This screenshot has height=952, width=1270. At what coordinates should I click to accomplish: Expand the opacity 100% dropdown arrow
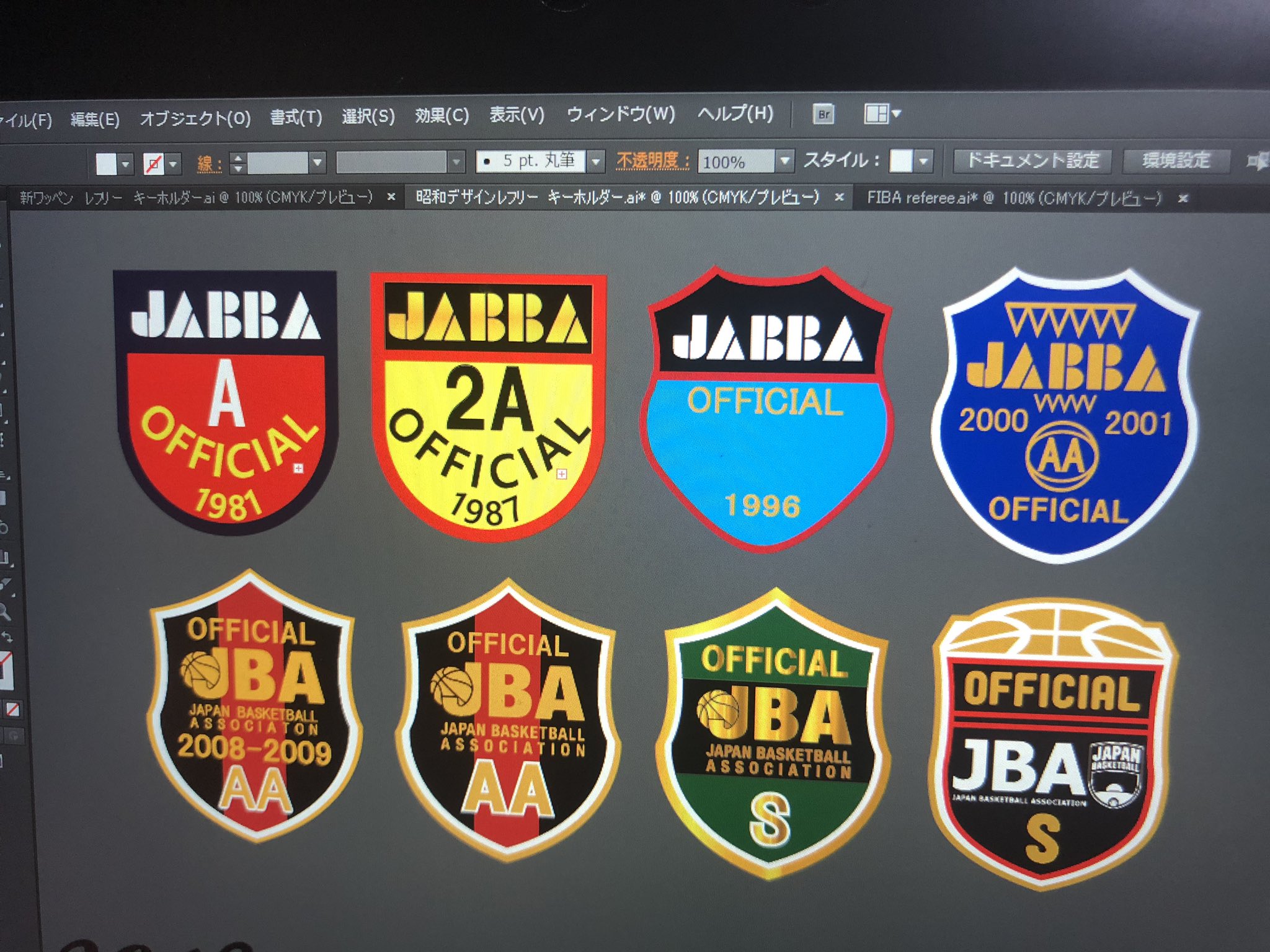click(785, 161)
